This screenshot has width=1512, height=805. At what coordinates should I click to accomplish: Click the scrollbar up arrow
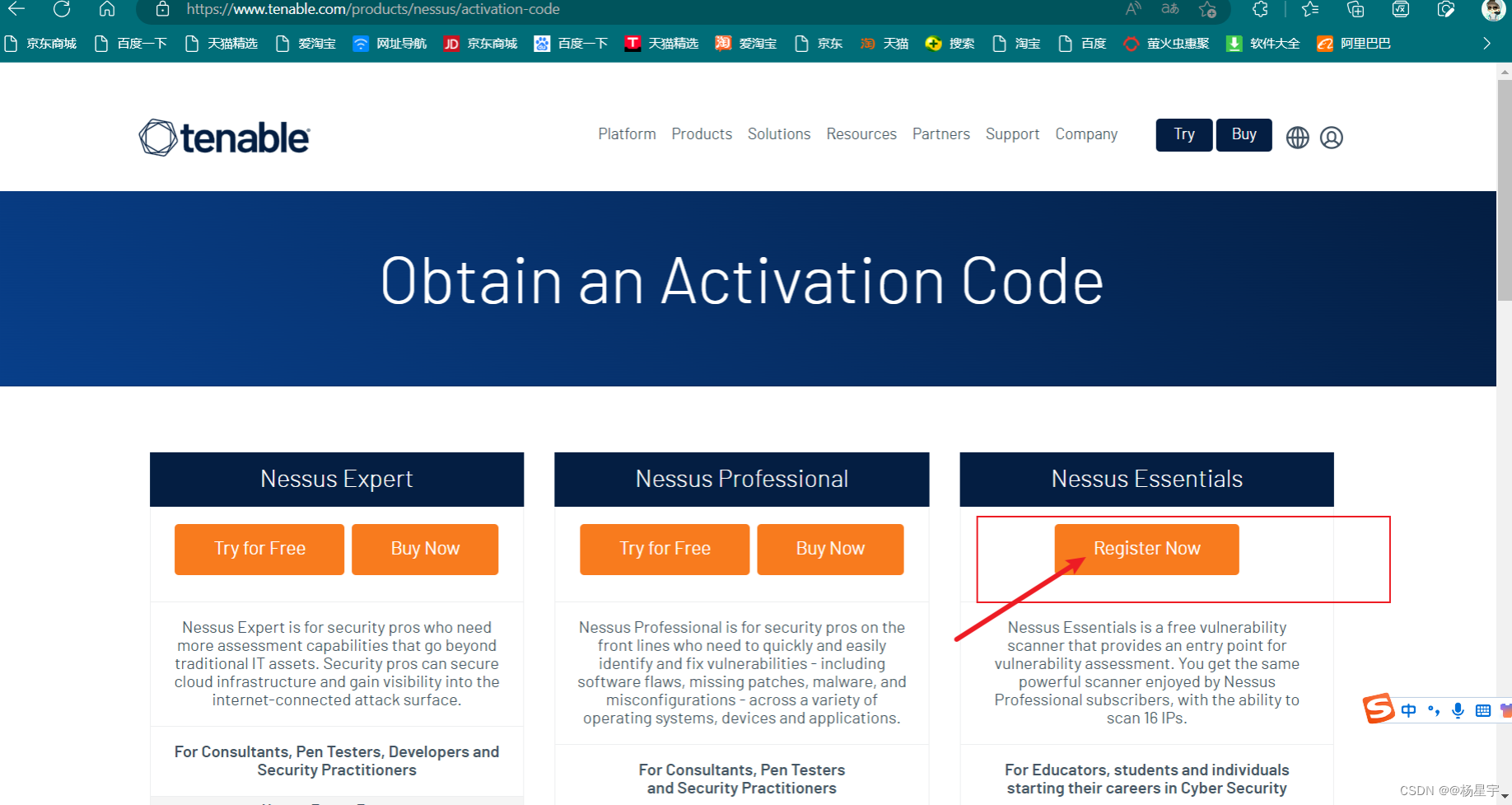coord(1505,72)
